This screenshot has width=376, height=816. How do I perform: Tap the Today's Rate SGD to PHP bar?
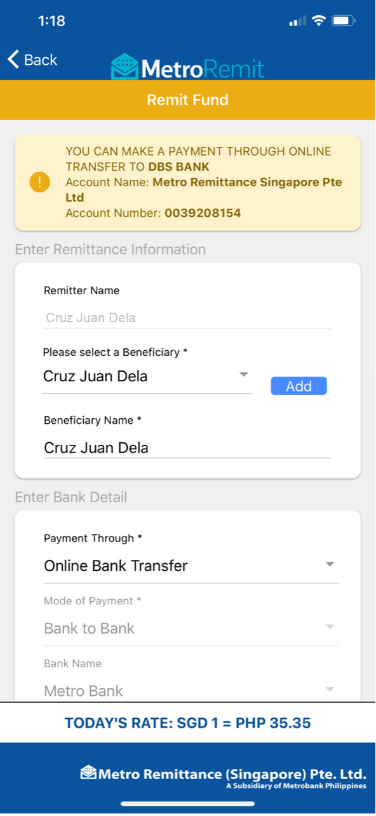pos(188,723)
